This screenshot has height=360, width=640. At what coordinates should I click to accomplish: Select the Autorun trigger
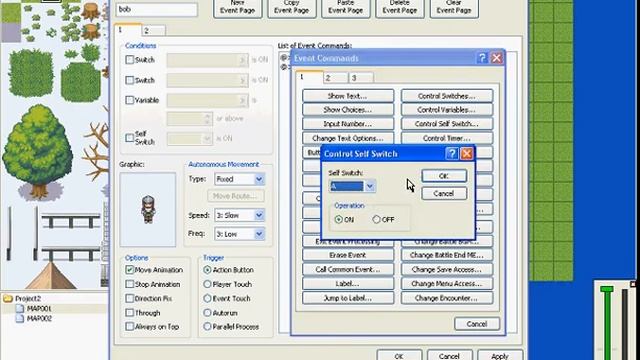(x=207, y=313)
